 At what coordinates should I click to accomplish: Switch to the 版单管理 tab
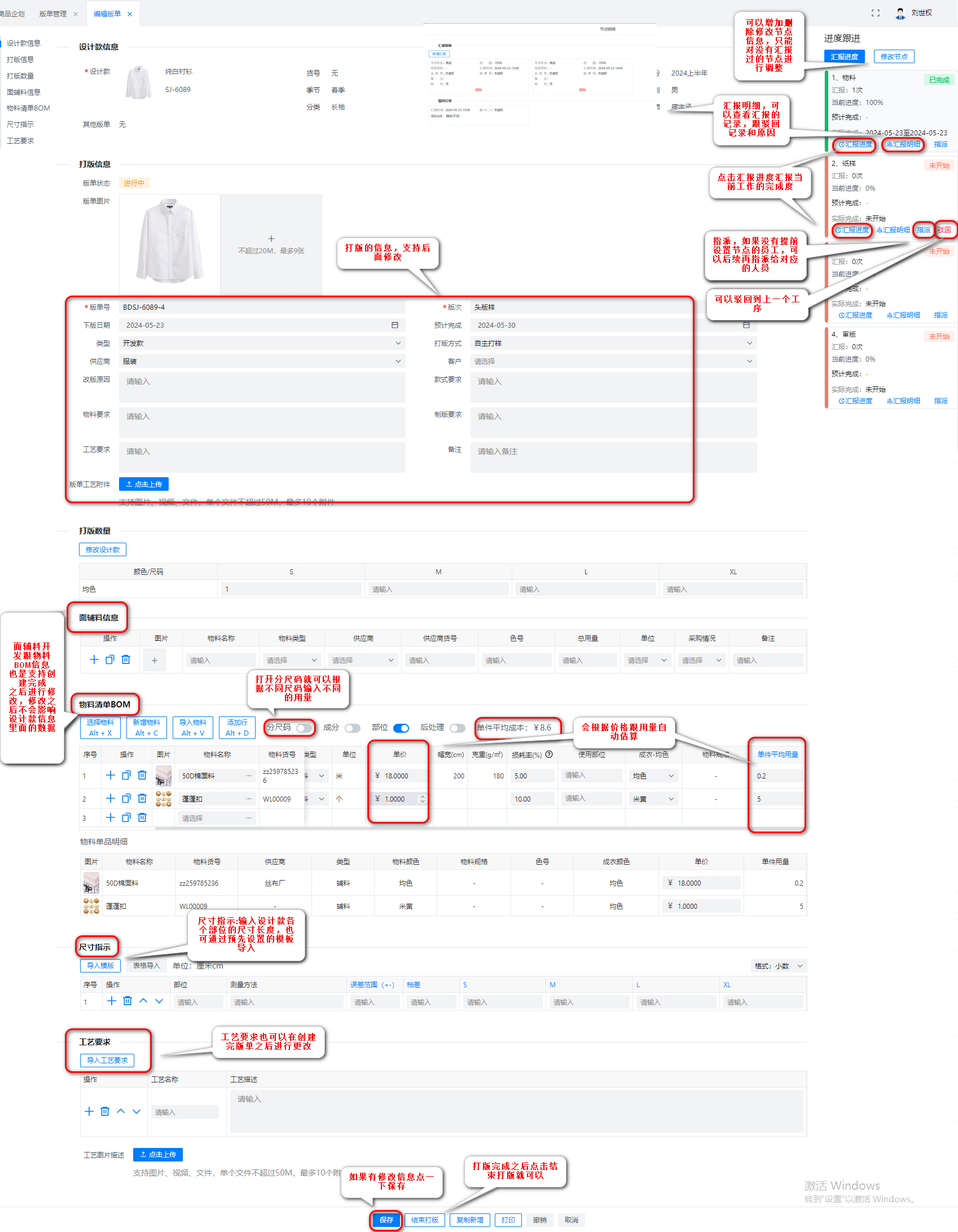point(53,14)
